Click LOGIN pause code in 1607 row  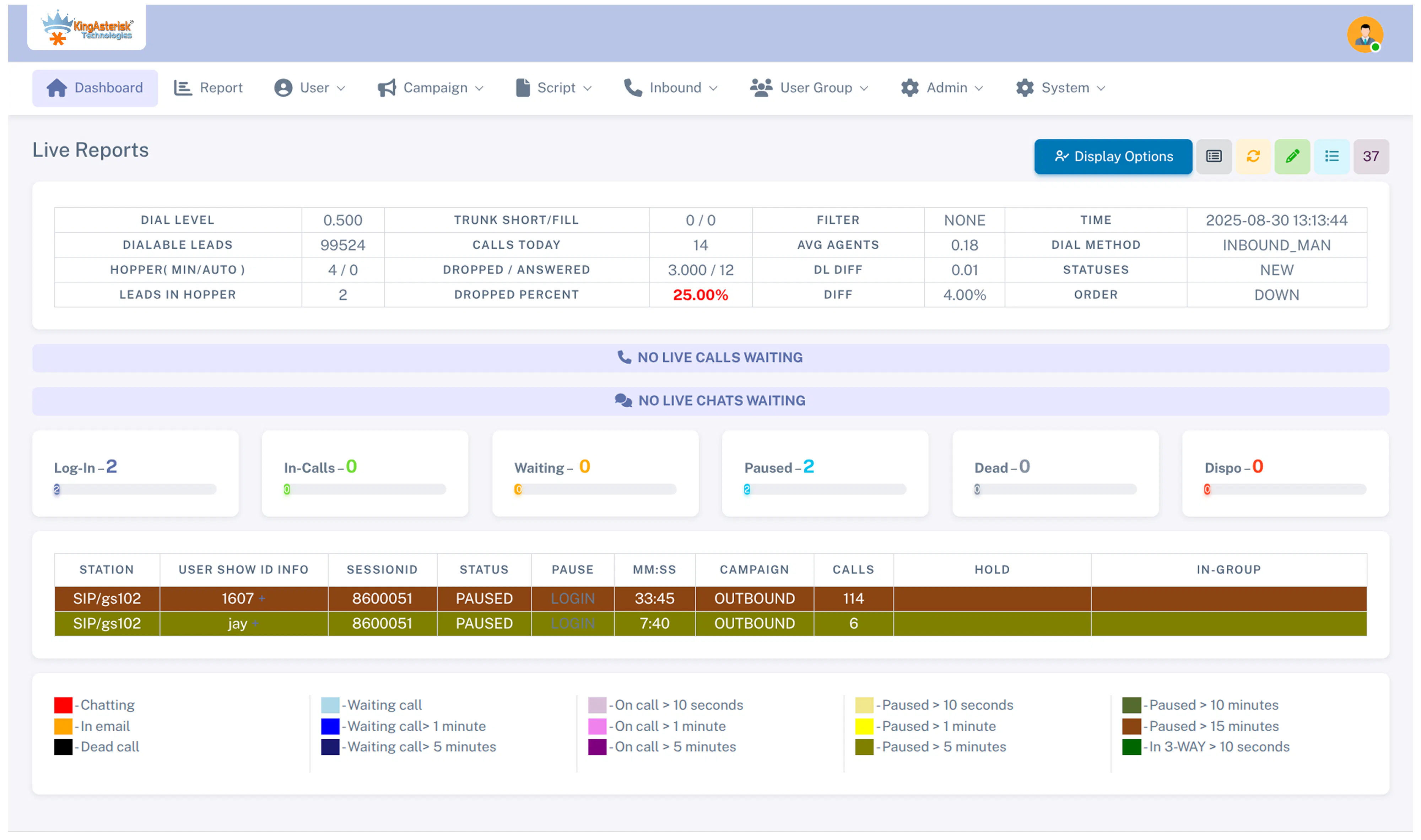pyautogui.click(x=572, y=598)
